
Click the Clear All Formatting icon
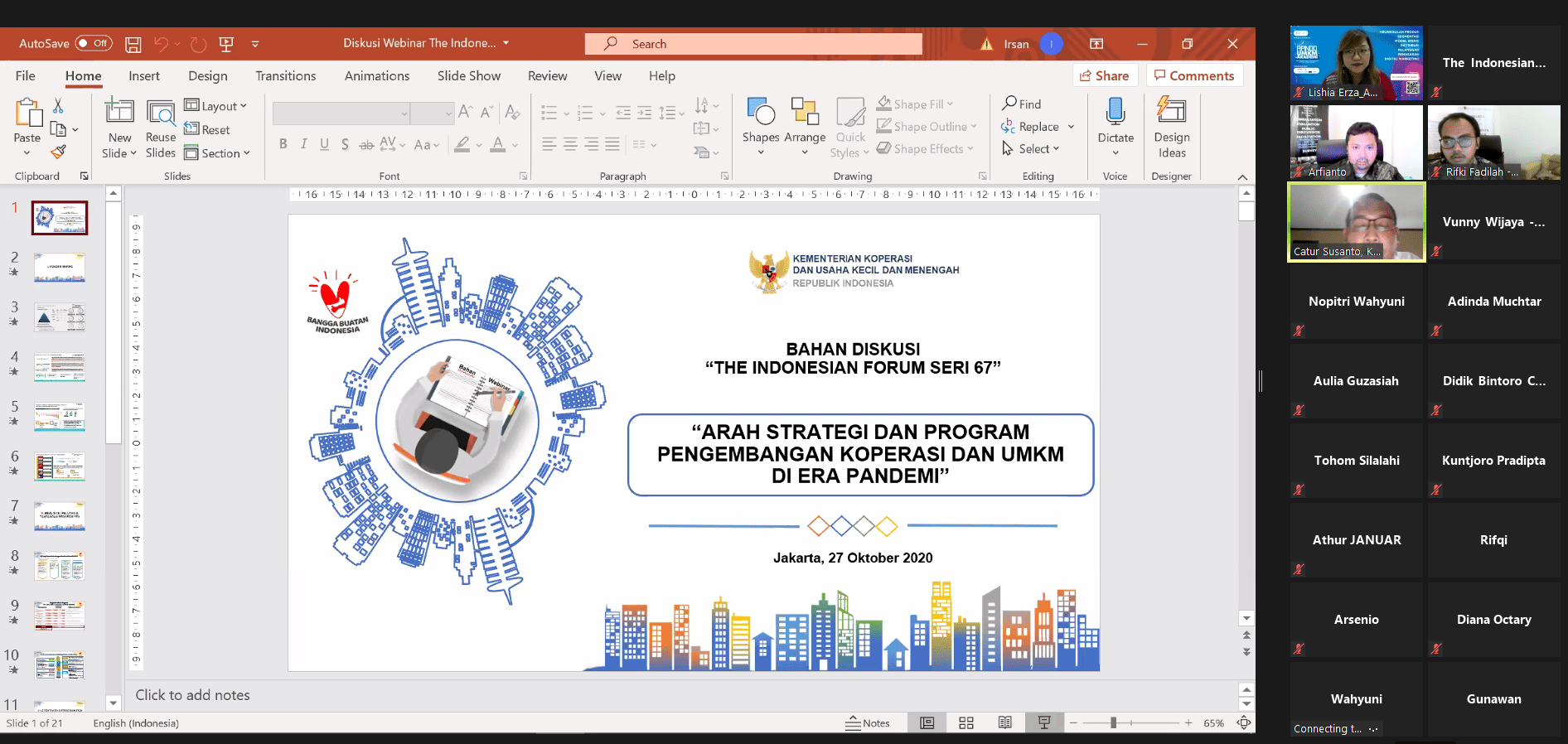point(513,112)
